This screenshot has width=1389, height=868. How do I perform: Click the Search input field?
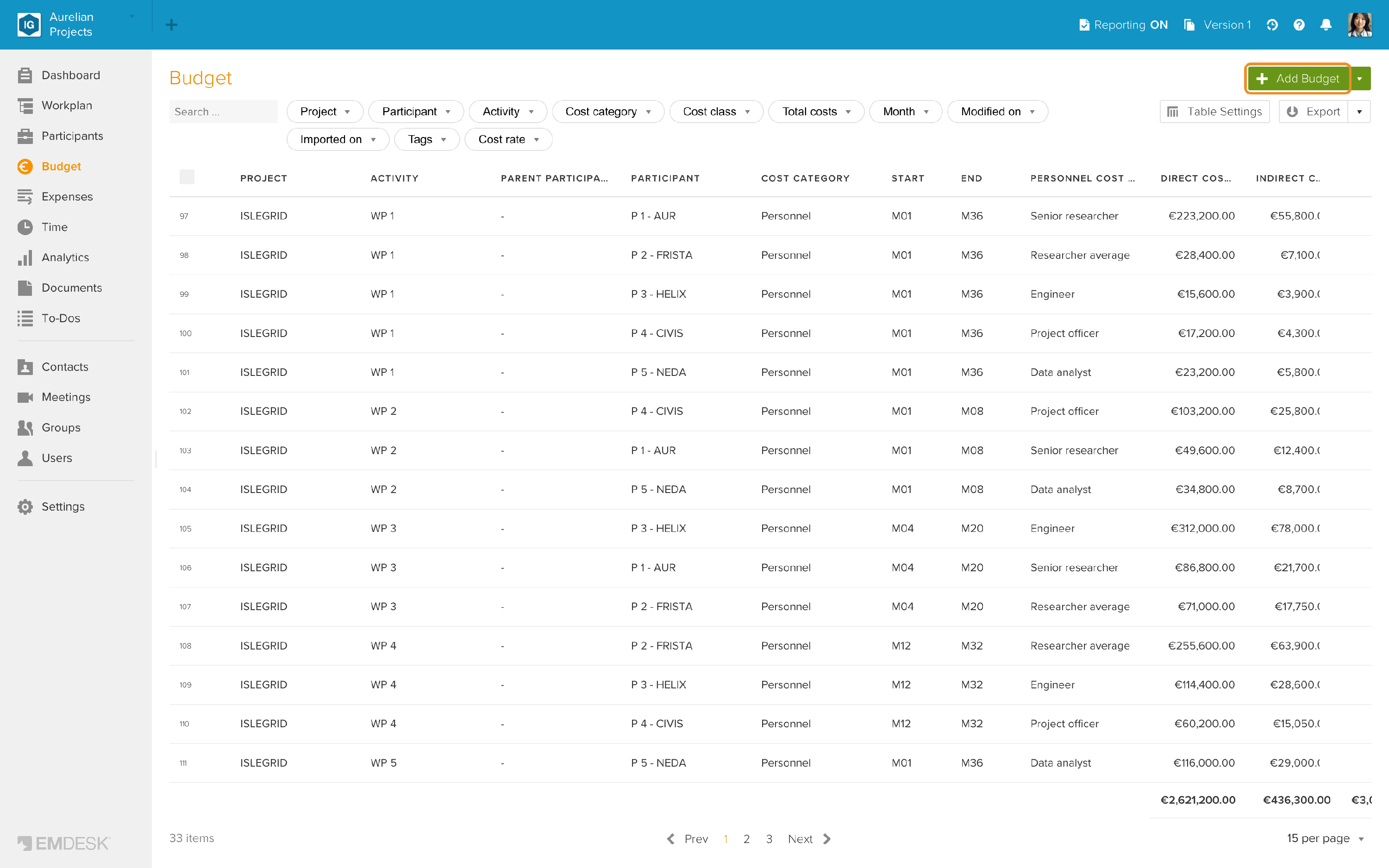click(223, 112)
